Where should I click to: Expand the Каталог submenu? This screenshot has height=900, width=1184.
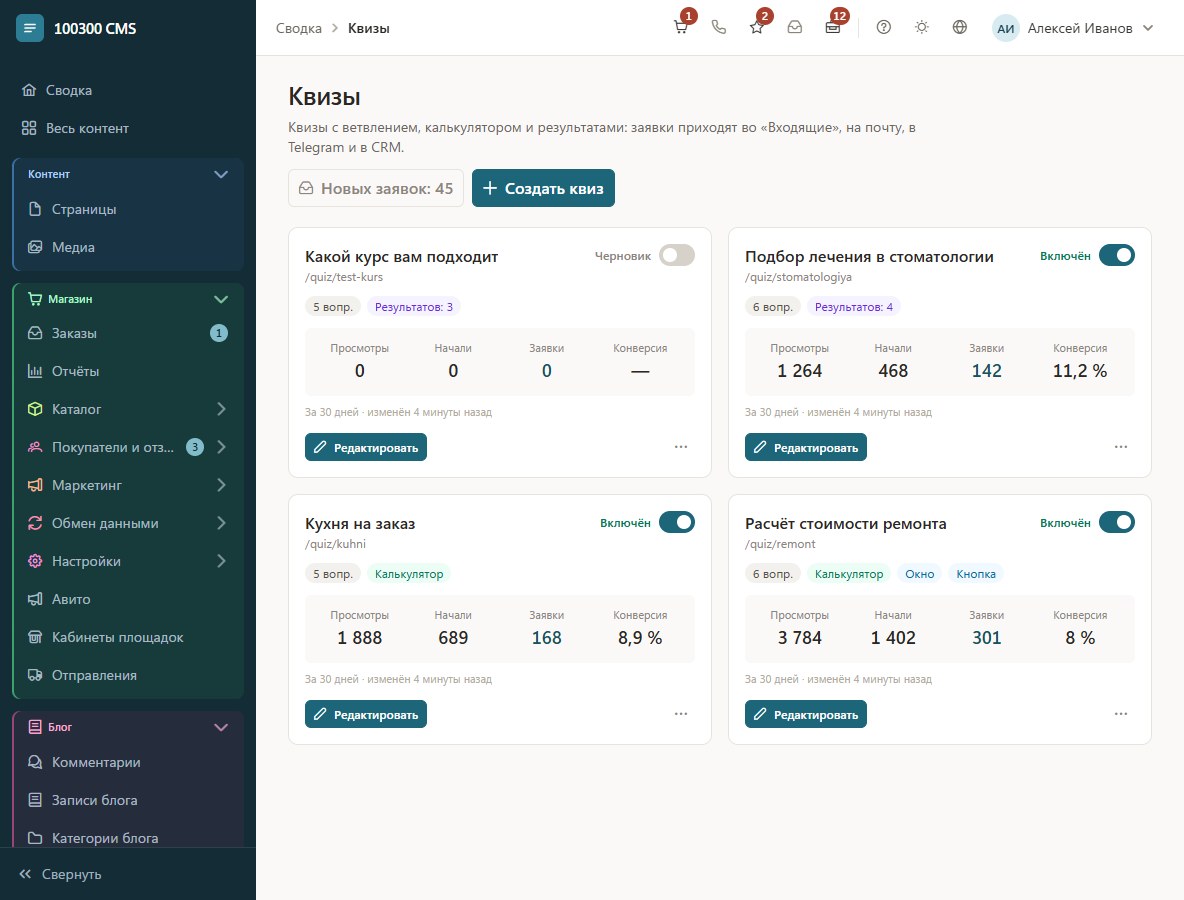221,409
